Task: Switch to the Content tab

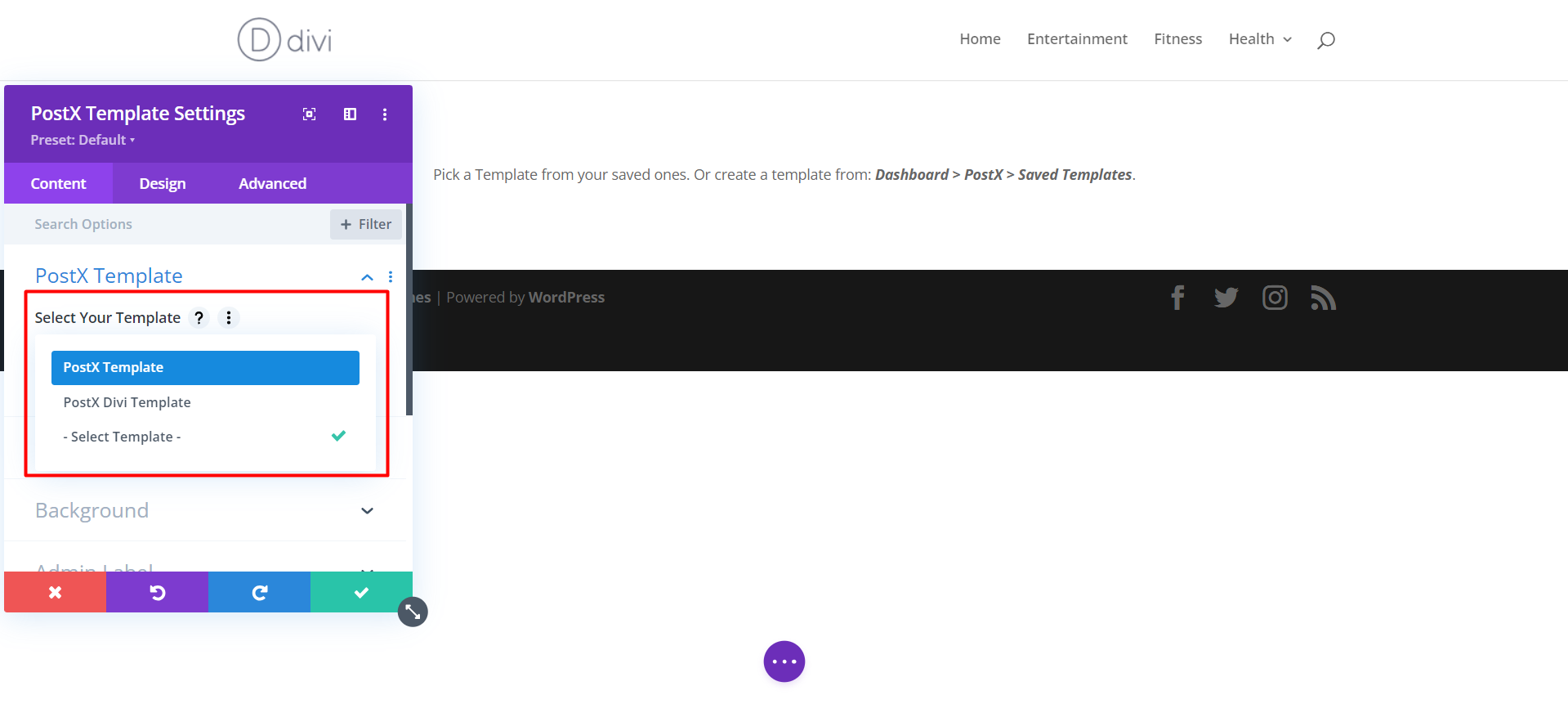Action: (x=58, y=183)
